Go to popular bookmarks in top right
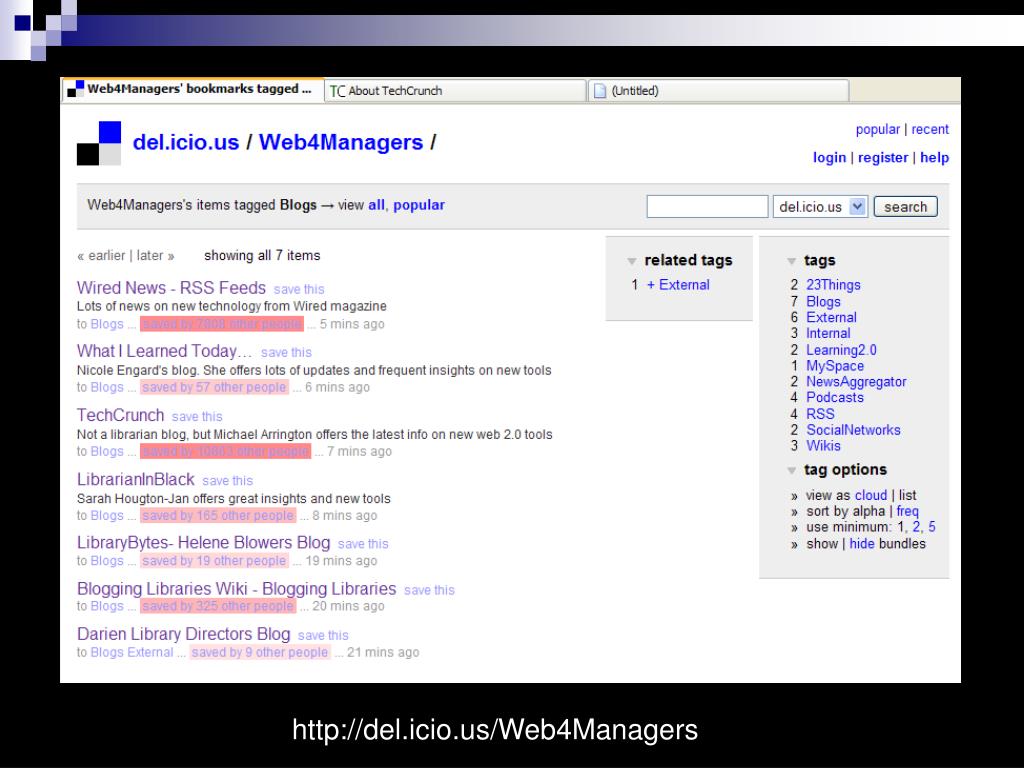 tap(878, 129)
